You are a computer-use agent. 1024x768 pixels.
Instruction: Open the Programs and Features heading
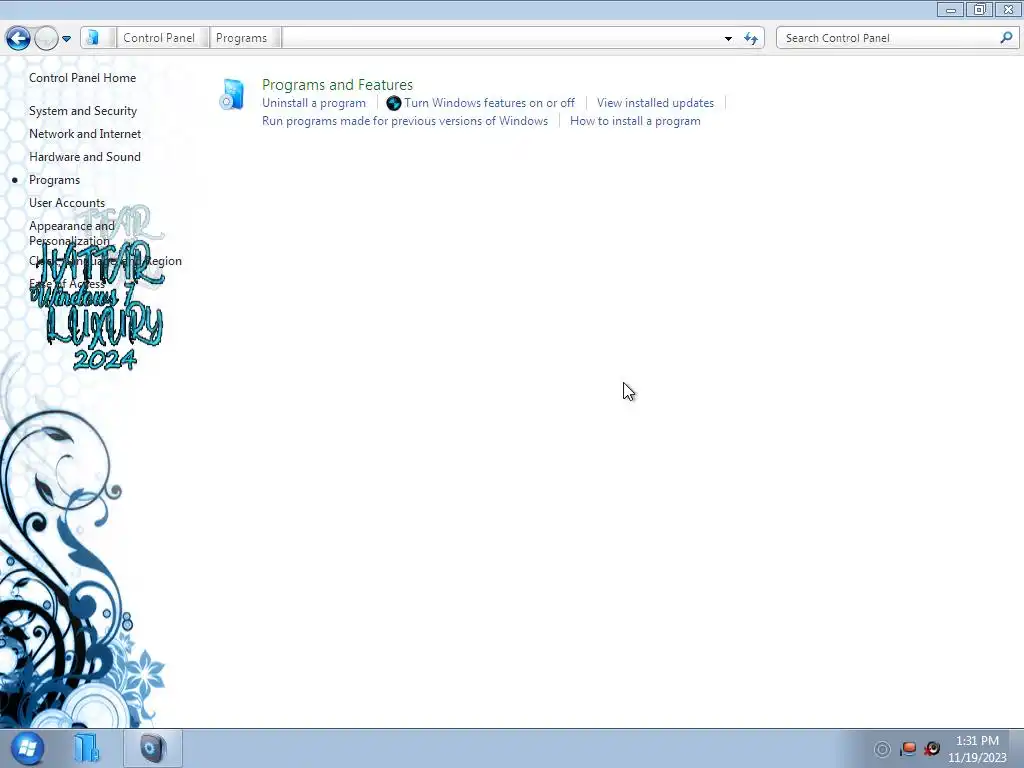[x=337, y=85]
